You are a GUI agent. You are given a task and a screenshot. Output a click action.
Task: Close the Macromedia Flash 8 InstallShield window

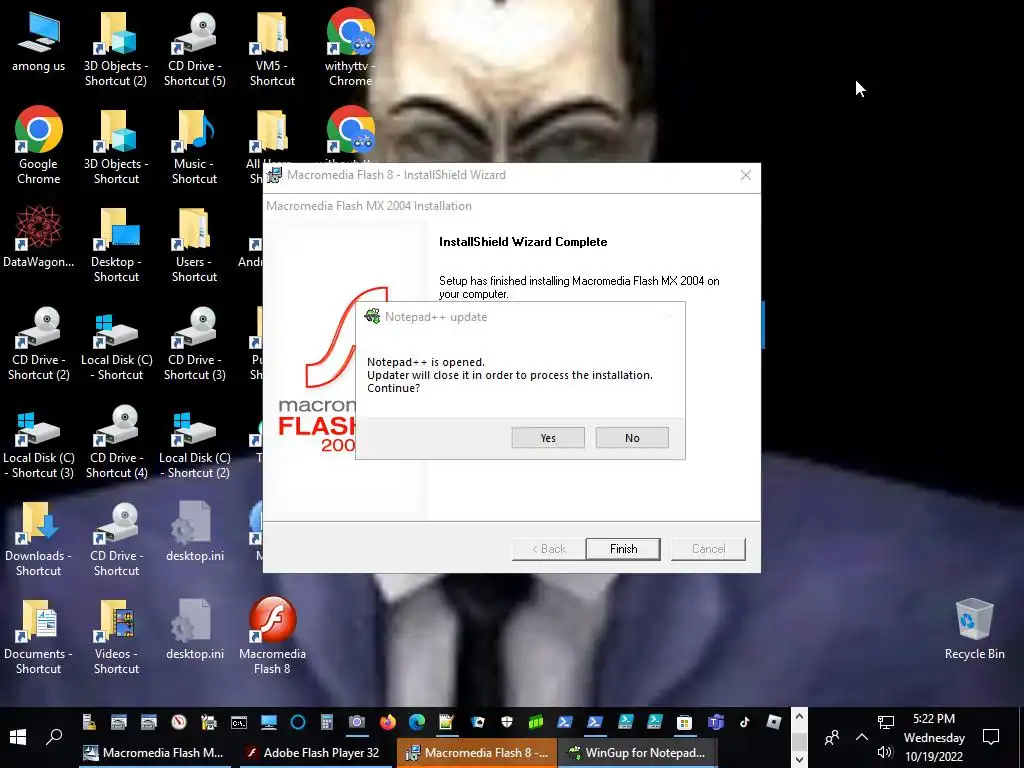coord(745,175)
